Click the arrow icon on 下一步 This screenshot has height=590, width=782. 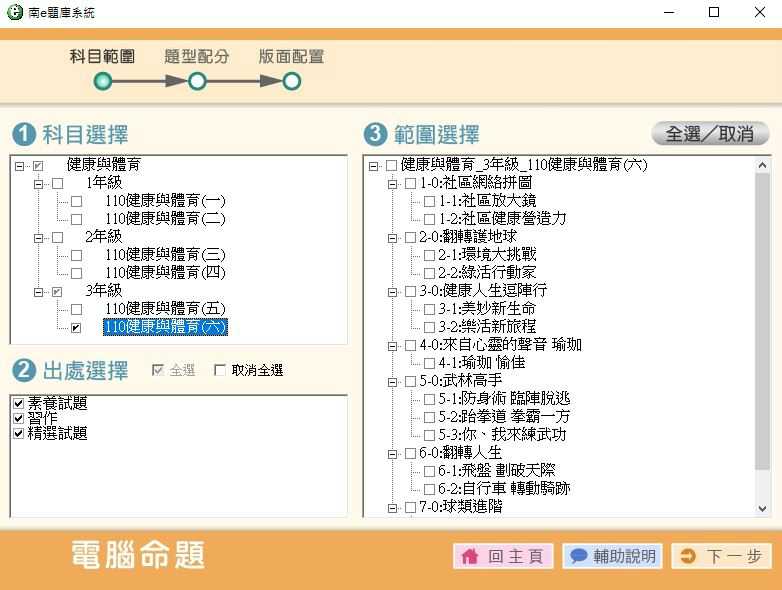tap(688, 556)
